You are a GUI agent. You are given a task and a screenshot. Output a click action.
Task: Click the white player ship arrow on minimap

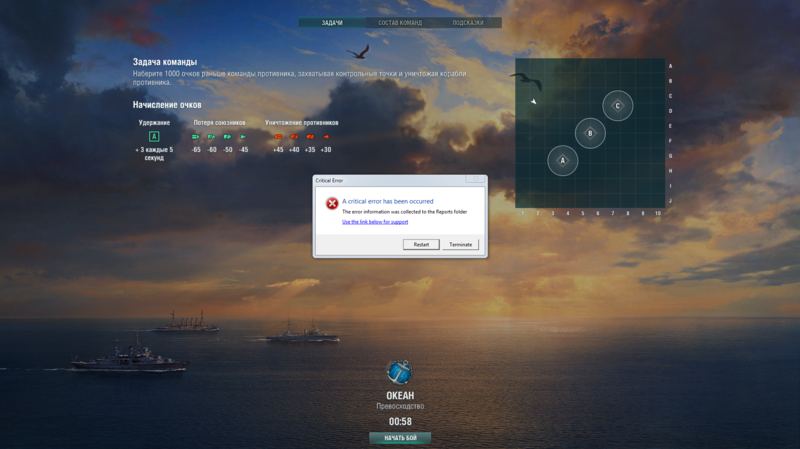533,102
